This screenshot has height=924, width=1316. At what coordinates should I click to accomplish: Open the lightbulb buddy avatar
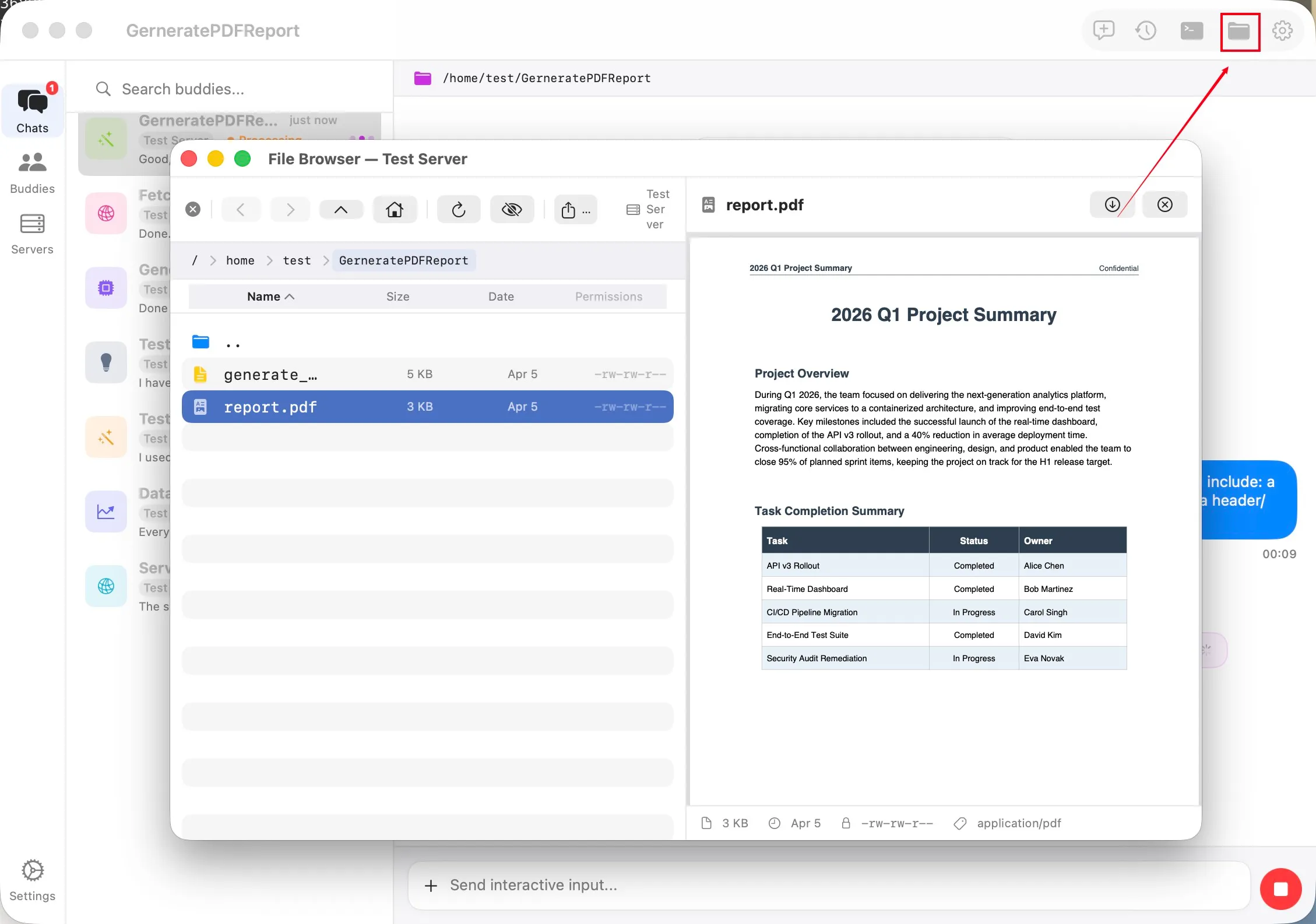106,362
